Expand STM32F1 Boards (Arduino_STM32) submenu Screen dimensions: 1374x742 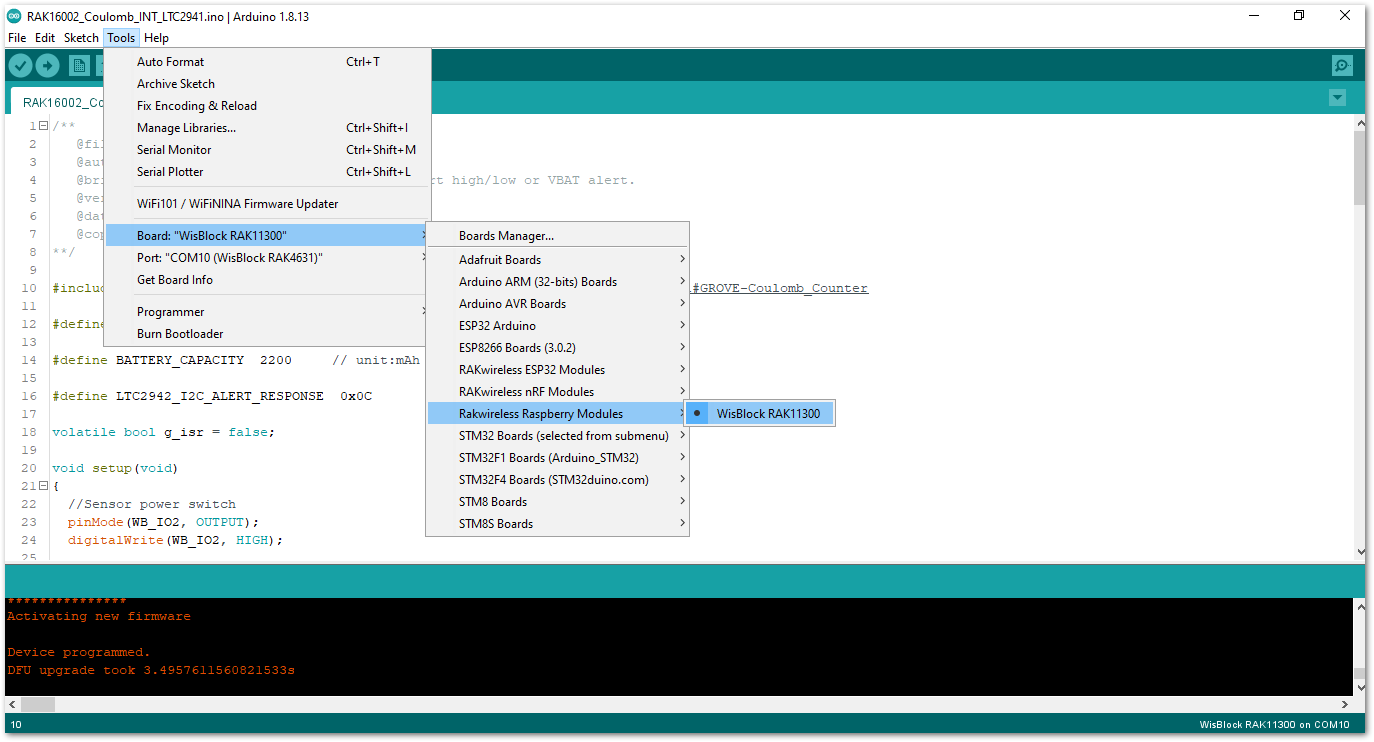[557, 458]
